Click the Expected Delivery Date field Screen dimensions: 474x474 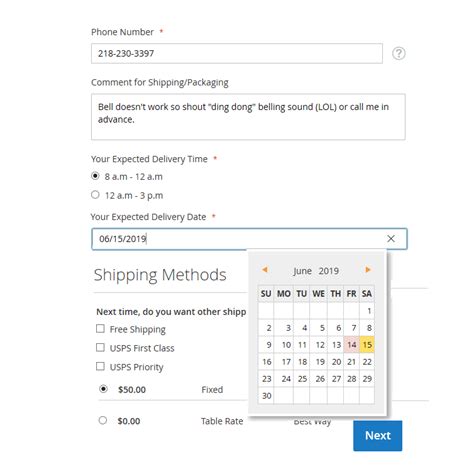[249, 239]
